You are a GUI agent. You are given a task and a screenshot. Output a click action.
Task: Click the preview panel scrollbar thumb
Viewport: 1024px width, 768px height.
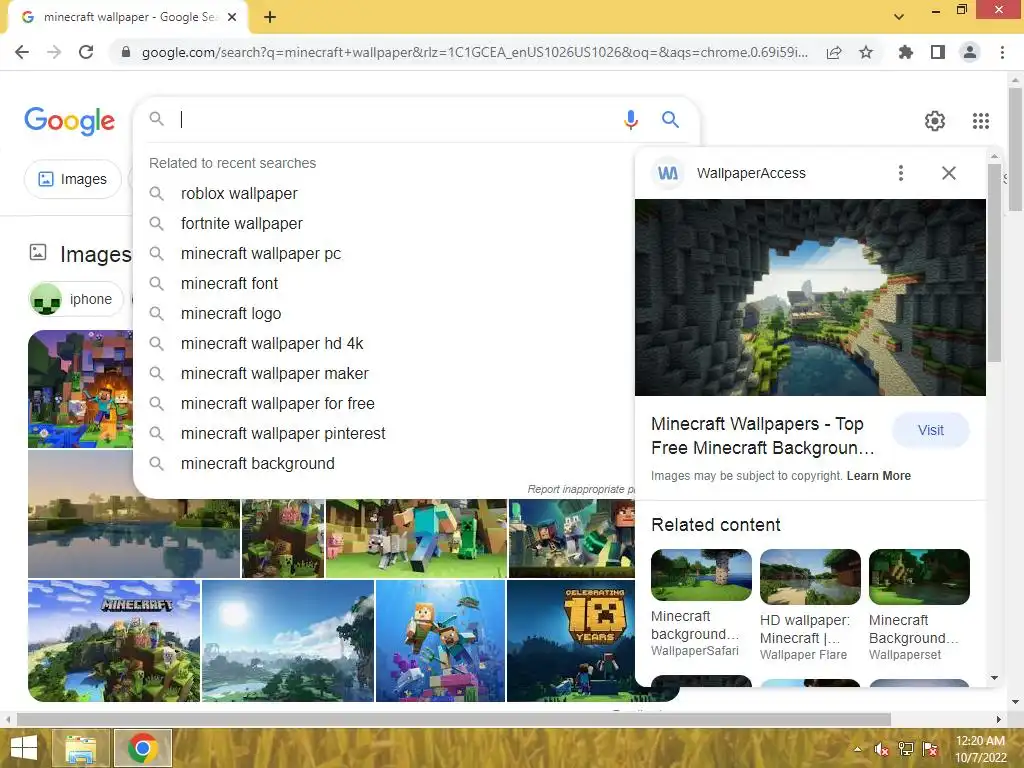click(994, 263)
